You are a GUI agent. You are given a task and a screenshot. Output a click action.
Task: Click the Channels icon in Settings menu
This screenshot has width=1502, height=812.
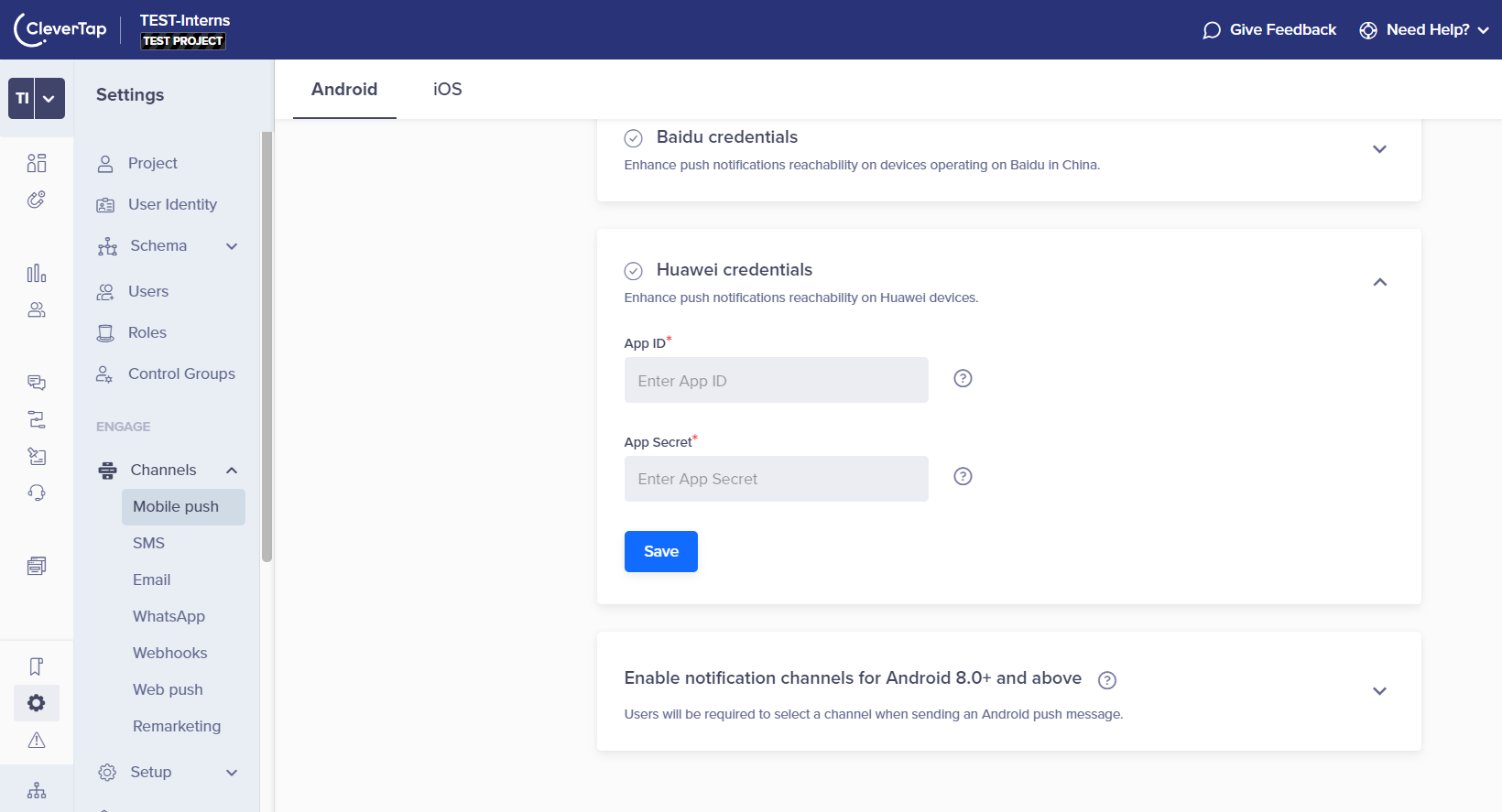coord(107,471)
